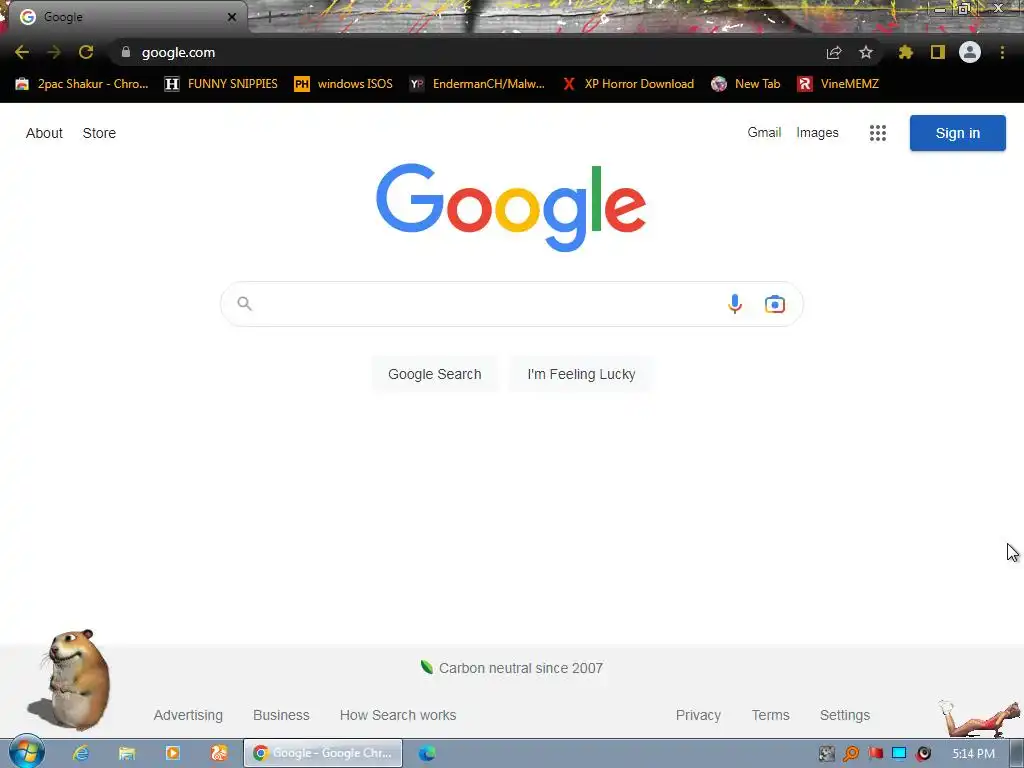The image size is (1024, 768).
Task: Click the I'm Feeling Lucky button
Action: (x=581, y=374)
